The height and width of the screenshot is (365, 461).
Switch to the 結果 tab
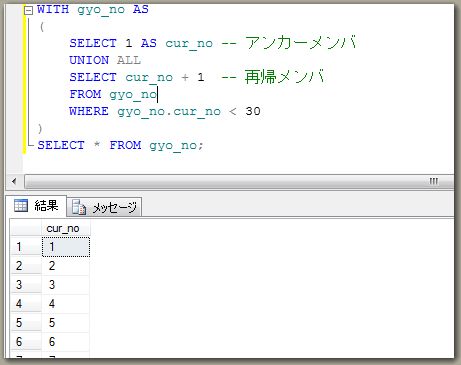36,206
